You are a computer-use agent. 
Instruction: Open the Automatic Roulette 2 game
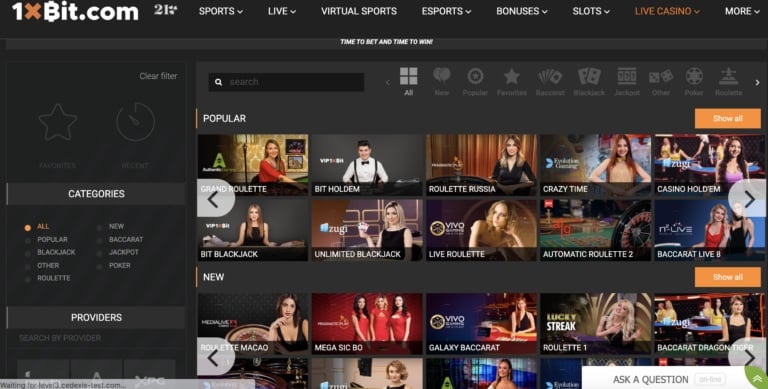click(x=596, y=230)
